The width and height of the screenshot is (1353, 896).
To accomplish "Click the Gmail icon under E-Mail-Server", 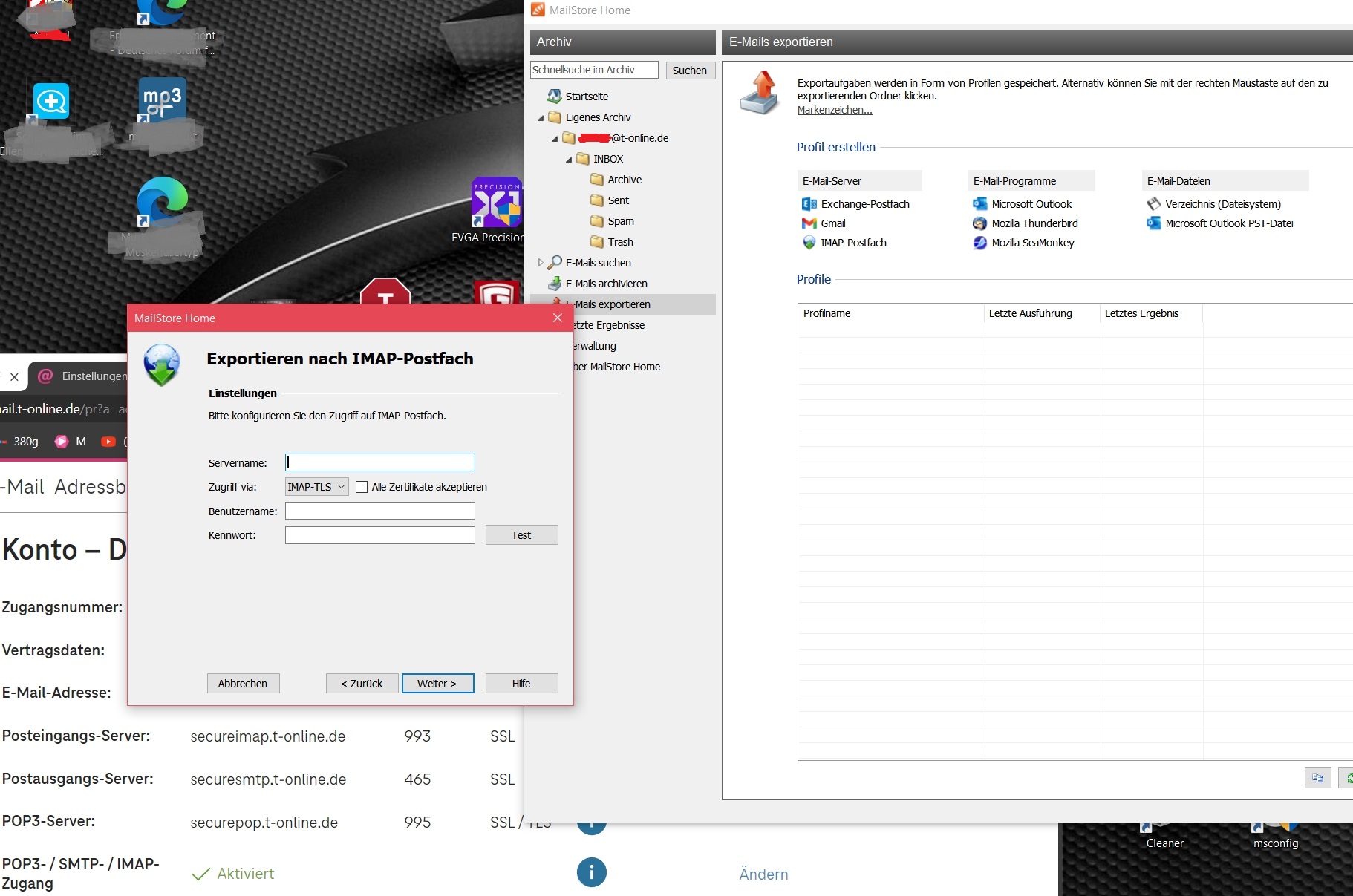I will [x=809, y=223].
